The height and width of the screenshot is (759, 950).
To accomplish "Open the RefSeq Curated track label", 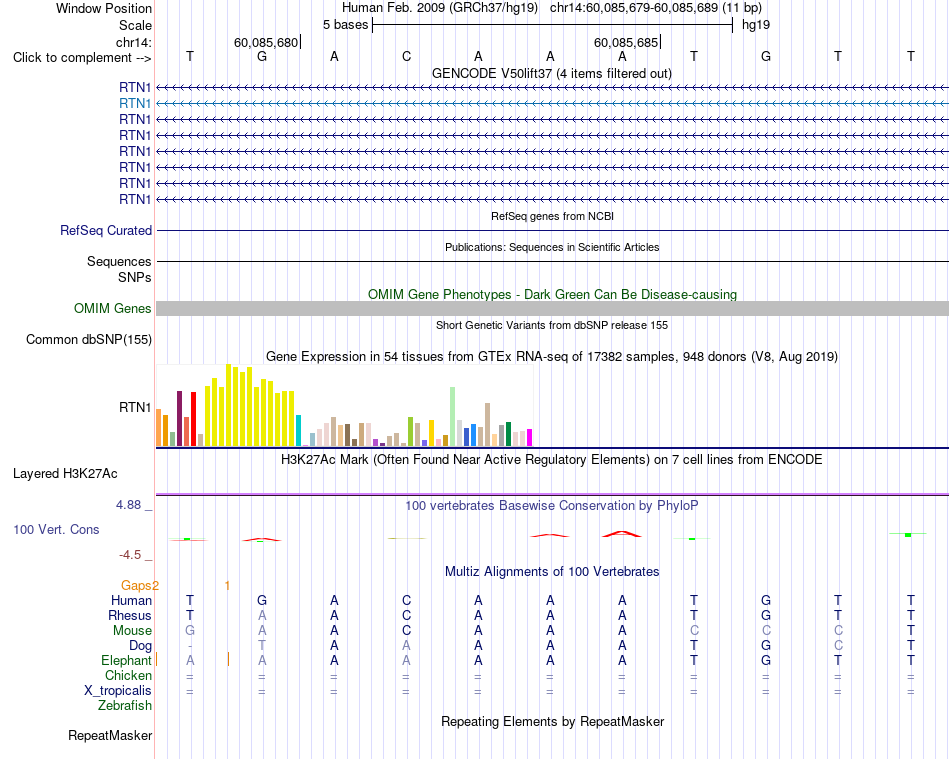I will [105, 230].
